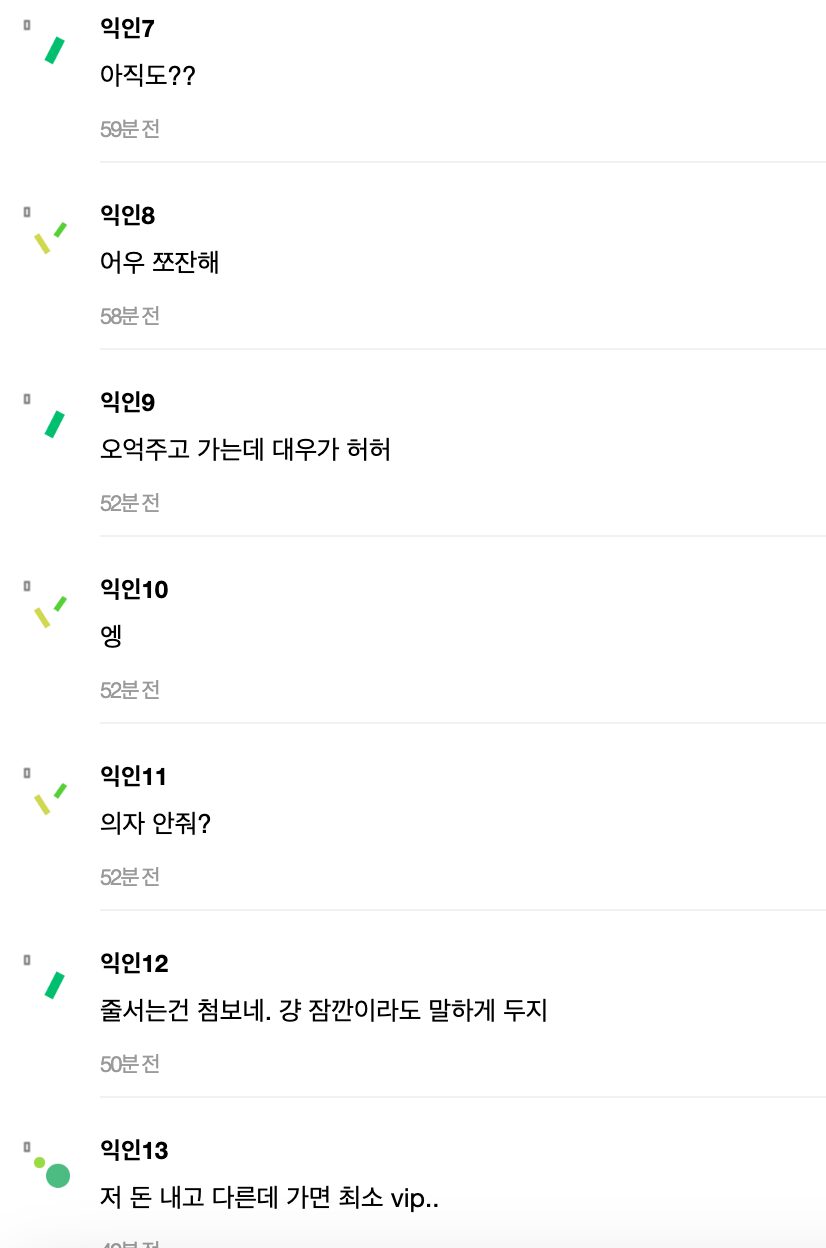Click the comment starting with '줄서는건 첨보네'
Viewport: 826px width, 1248px height.
323,1011
